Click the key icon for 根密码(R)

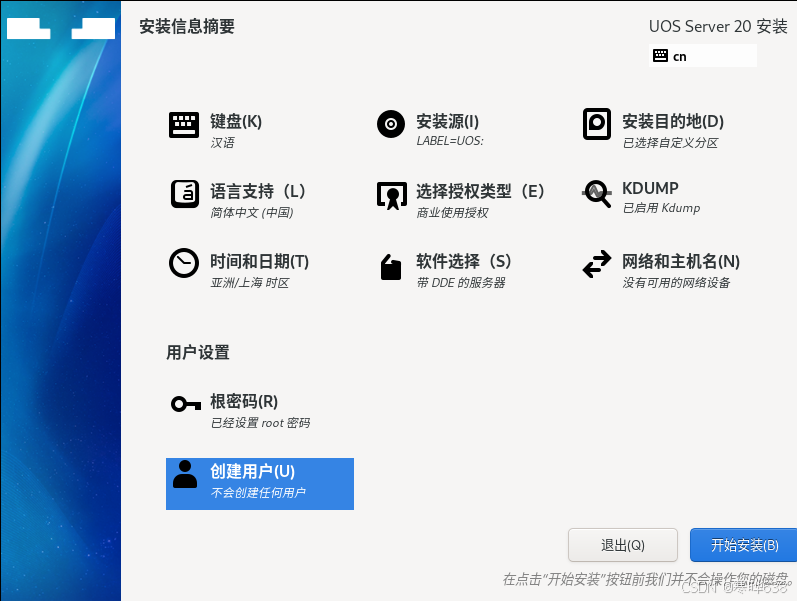186,404
